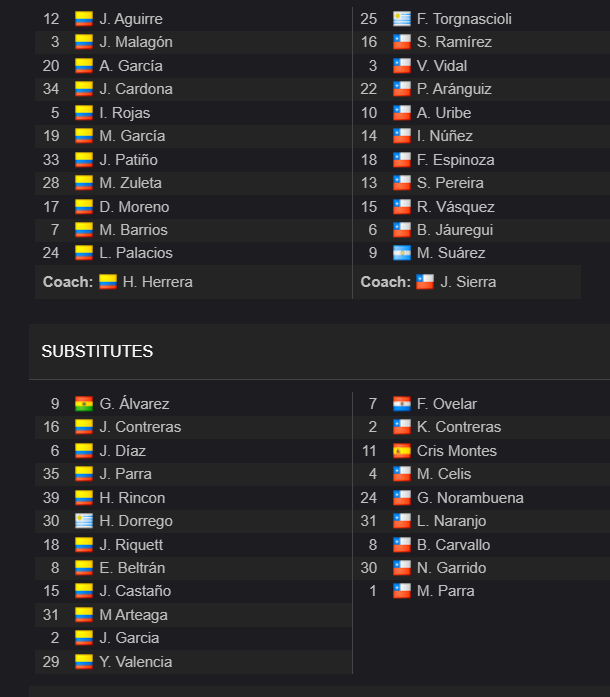Click the Bolivia flag beside G. Álvarez

(x=84, y=404)
